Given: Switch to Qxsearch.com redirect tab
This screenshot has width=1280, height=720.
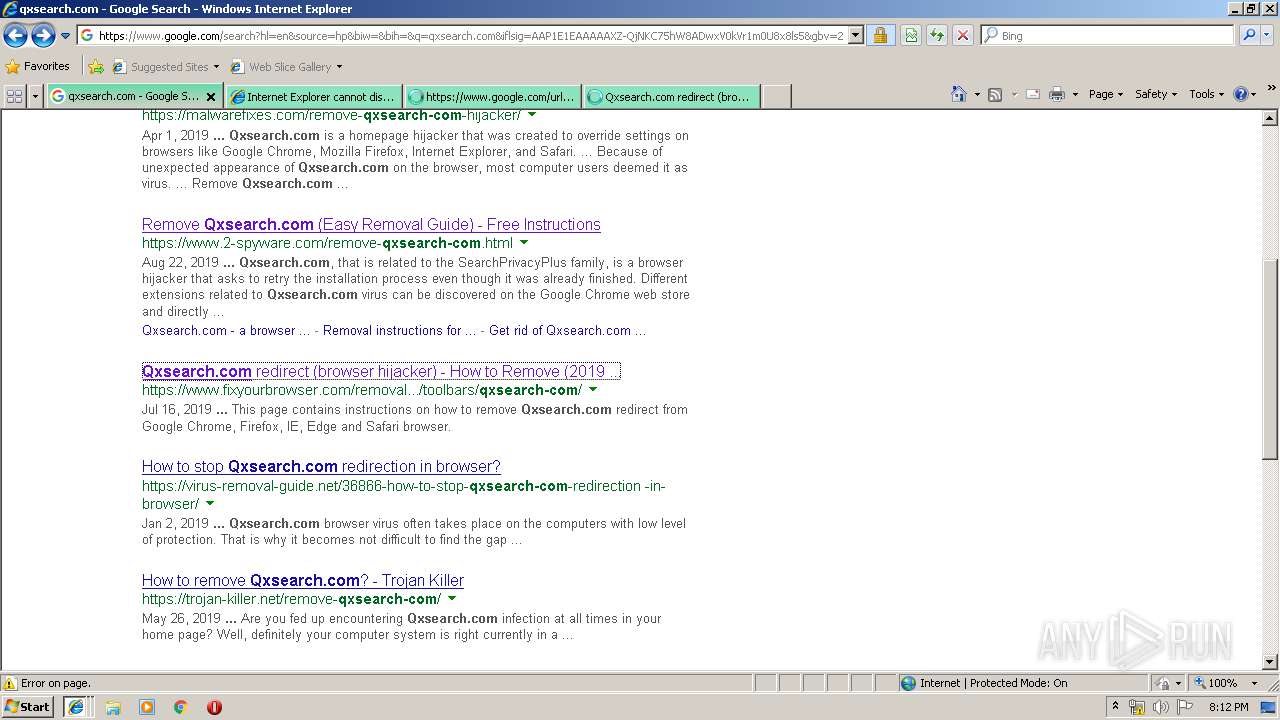Looking at the screenshot, I should point(672,97).
